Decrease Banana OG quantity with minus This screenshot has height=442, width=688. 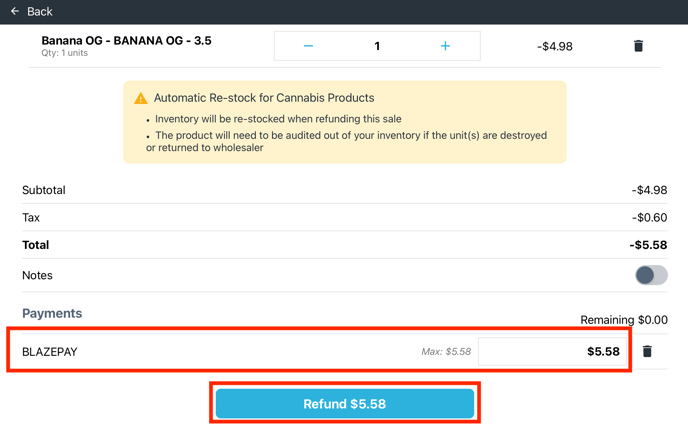(308, 46)
